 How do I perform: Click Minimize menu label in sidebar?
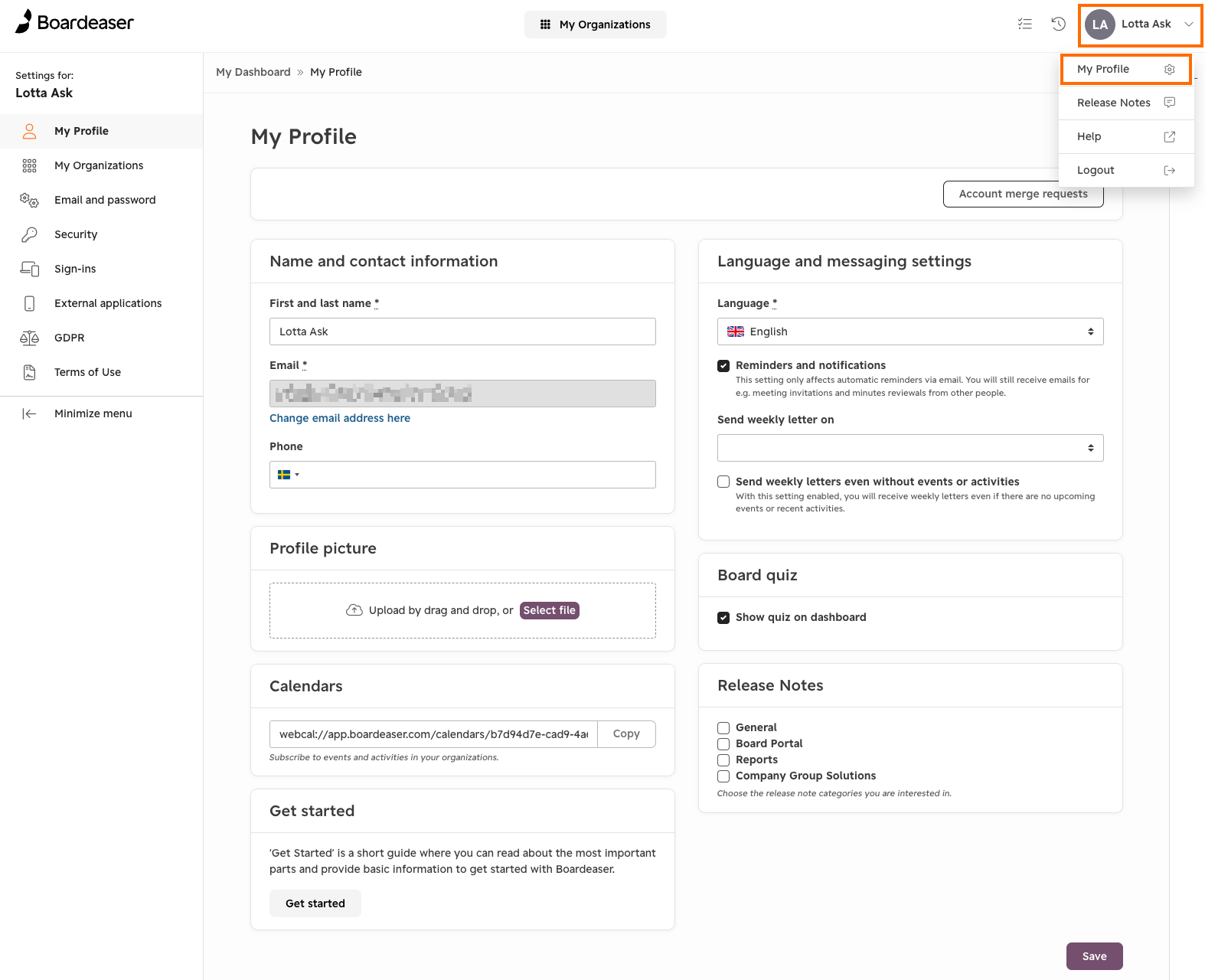coord(93,413)
